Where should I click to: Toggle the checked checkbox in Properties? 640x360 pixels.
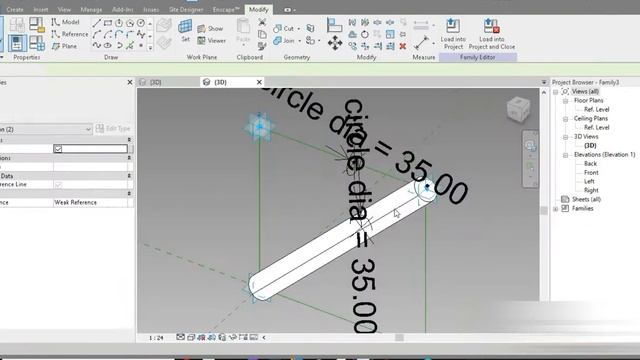58,149
